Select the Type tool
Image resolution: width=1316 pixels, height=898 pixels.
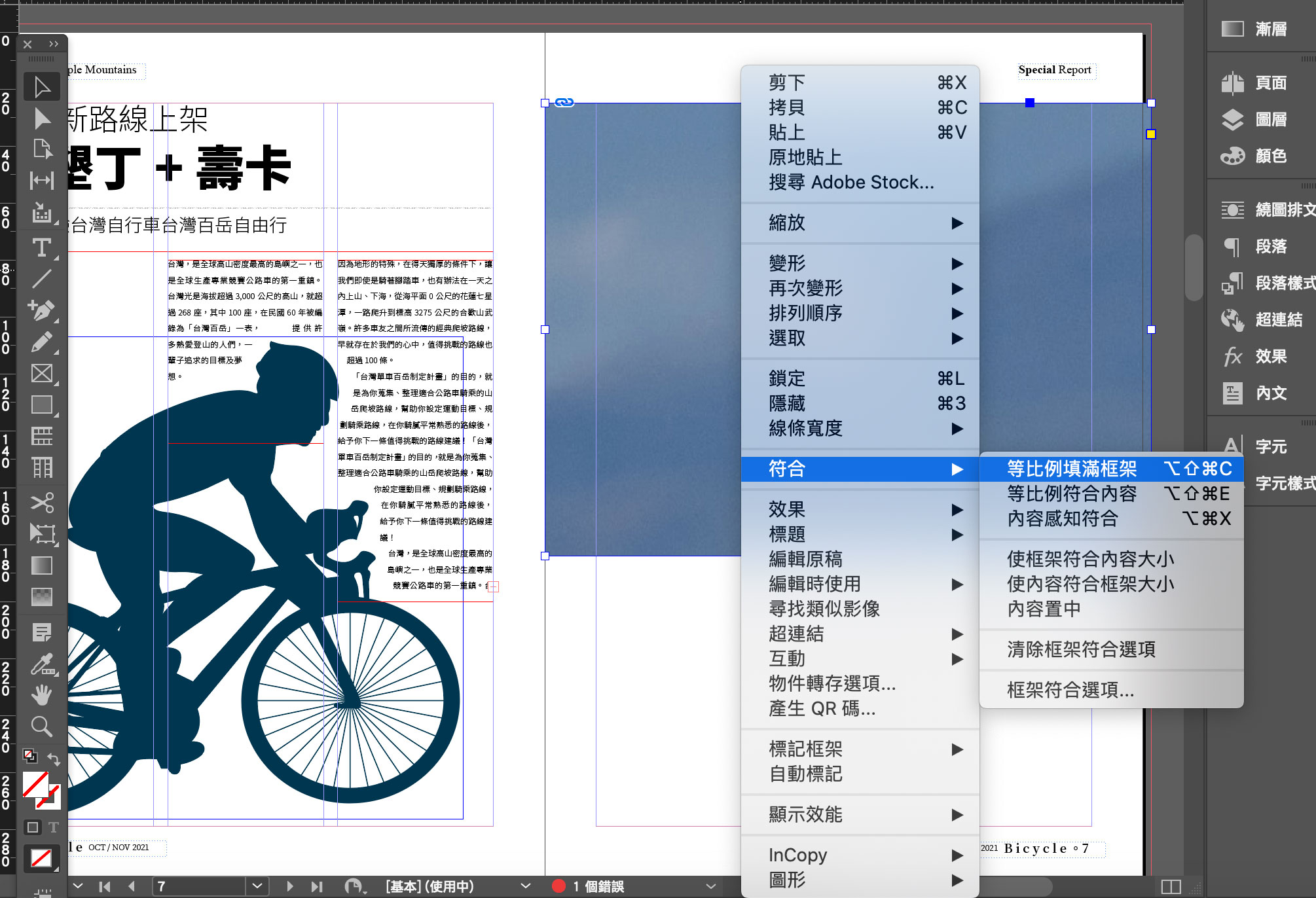coord(42,247)
